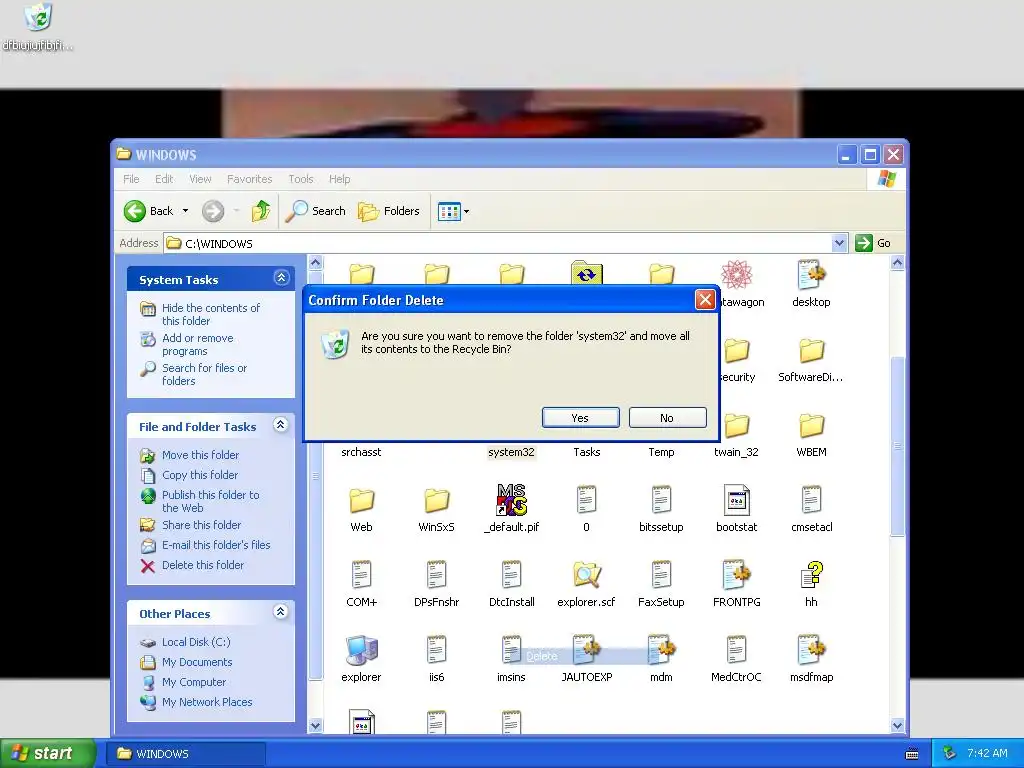This screenshot has height=768, width=1024.
Task: Go back using the Back arrow
Action: coord(135,211)
